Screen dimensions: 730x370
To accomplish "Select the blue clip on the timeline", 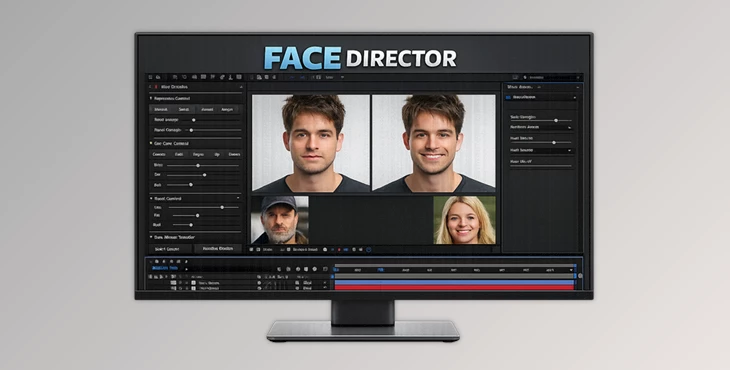I will tap(454, 282).
